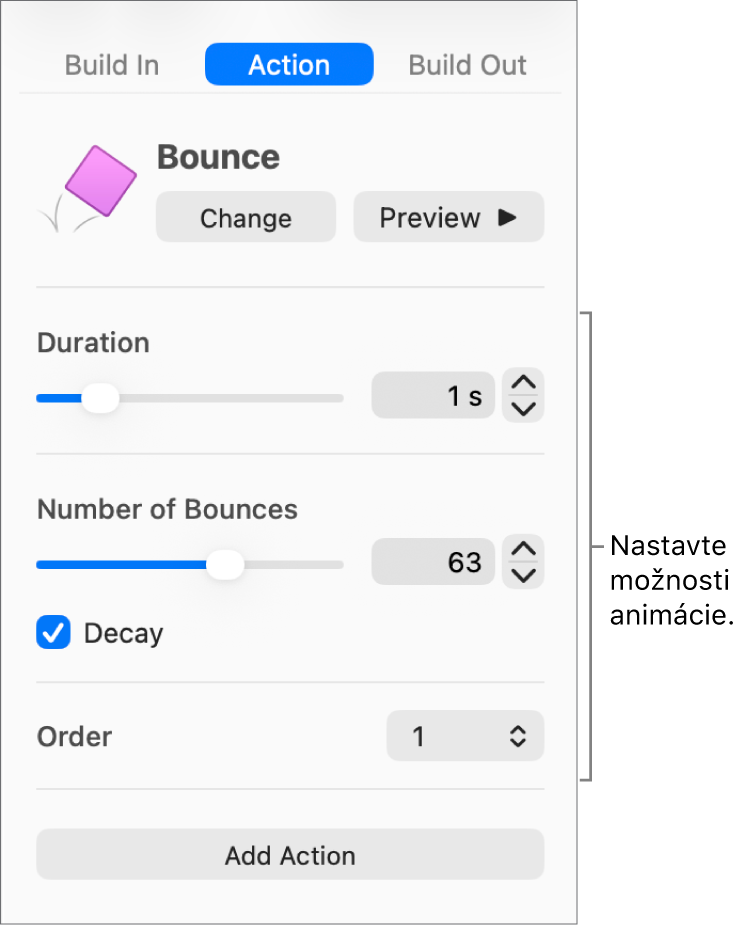Viewport: 750px width, 926px height.
Task: Switch to the Build In tab
Action: [112, 64]
